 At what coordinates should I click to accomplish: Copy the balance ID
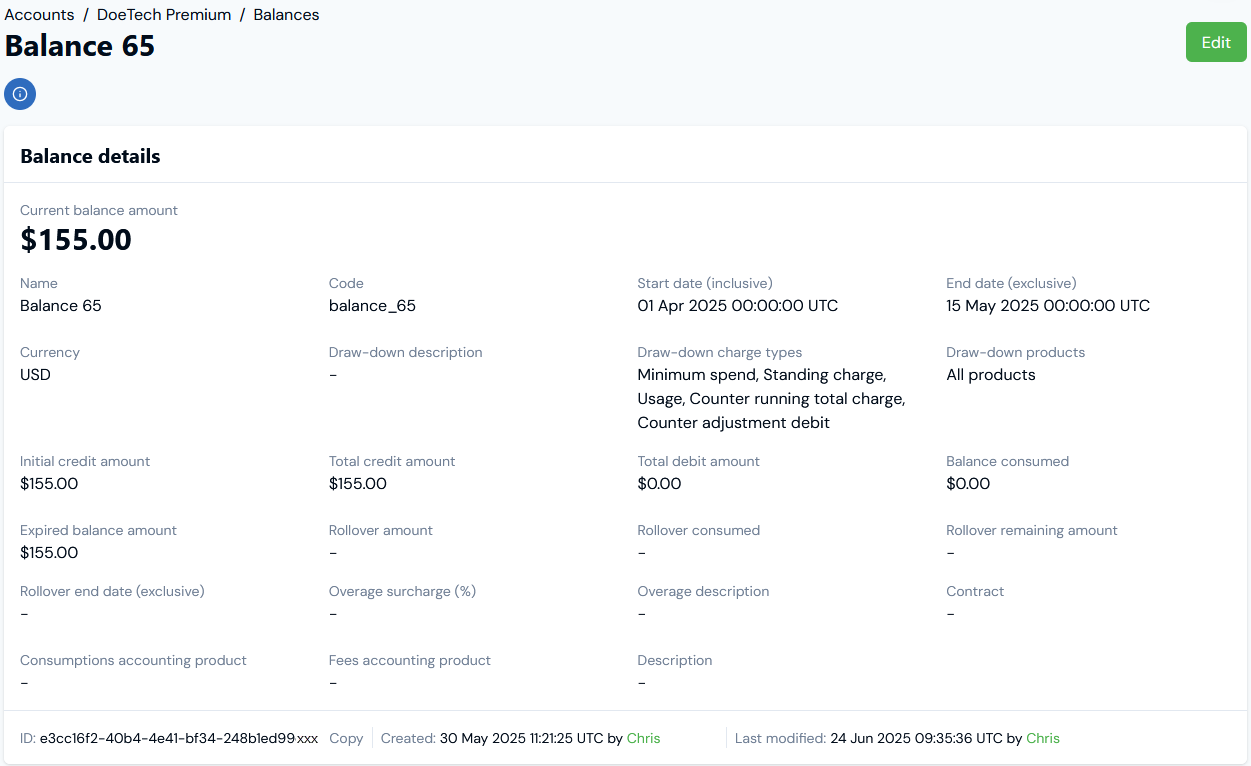346,738
